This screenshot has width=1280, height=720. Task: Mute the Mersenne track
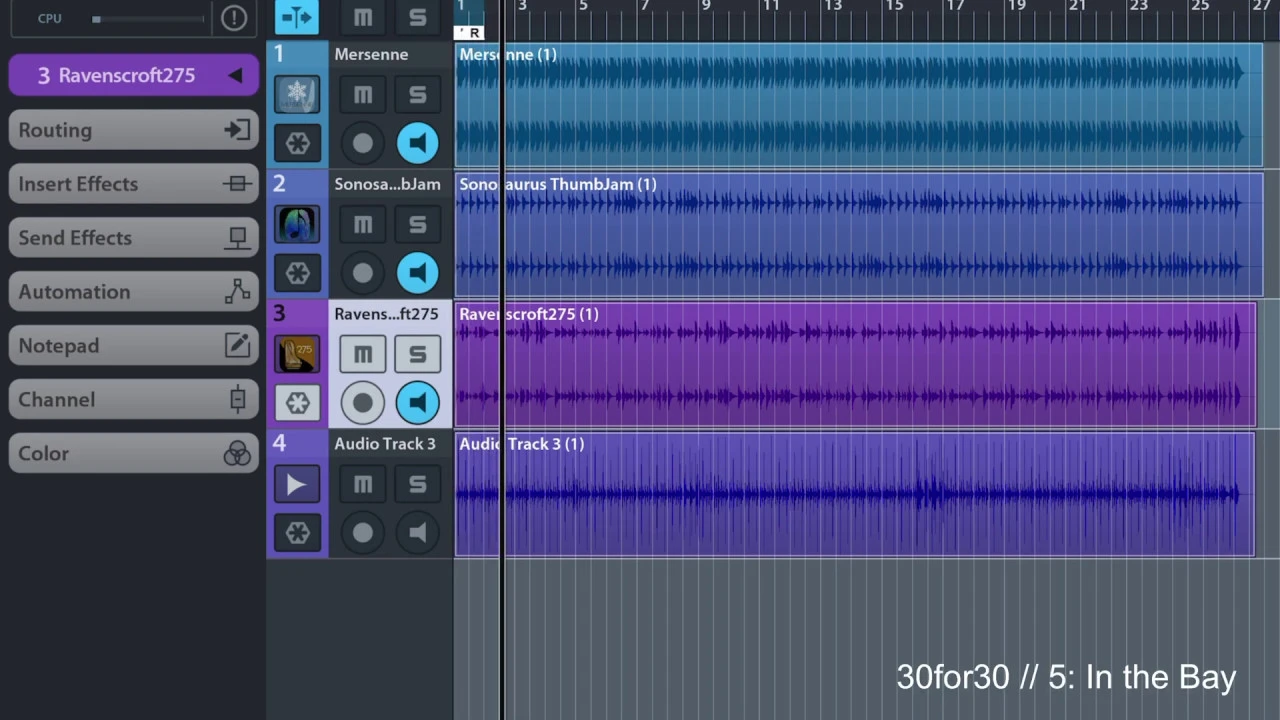tap(363, 95)
